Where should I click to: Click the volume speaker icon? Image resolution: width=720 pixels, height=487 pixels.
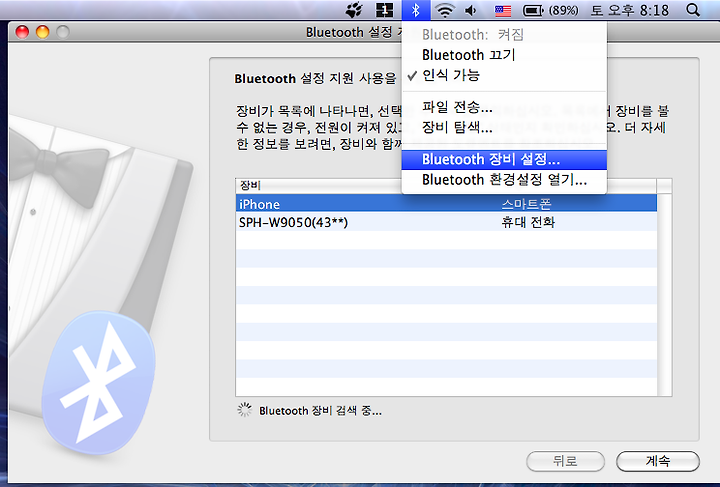(x=471, y=10)
